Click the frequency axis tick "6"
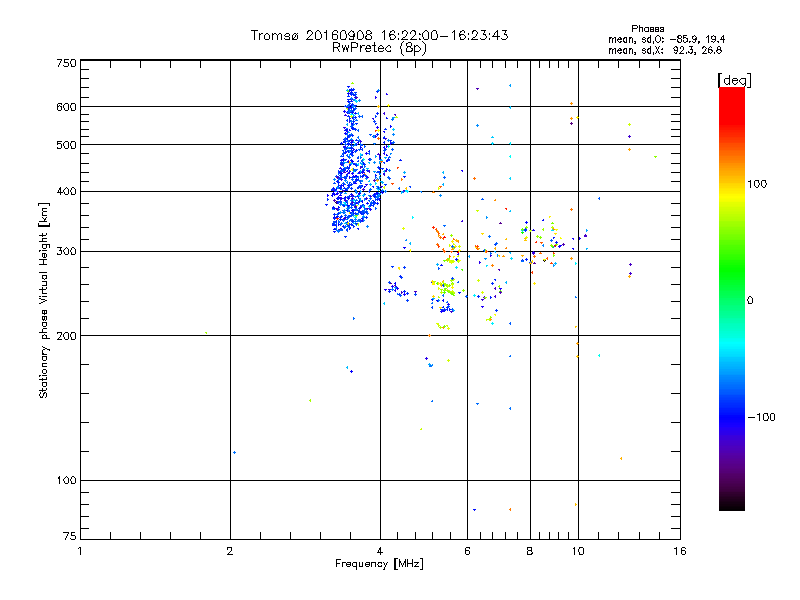800x600 pixels. tap(467, 551)
